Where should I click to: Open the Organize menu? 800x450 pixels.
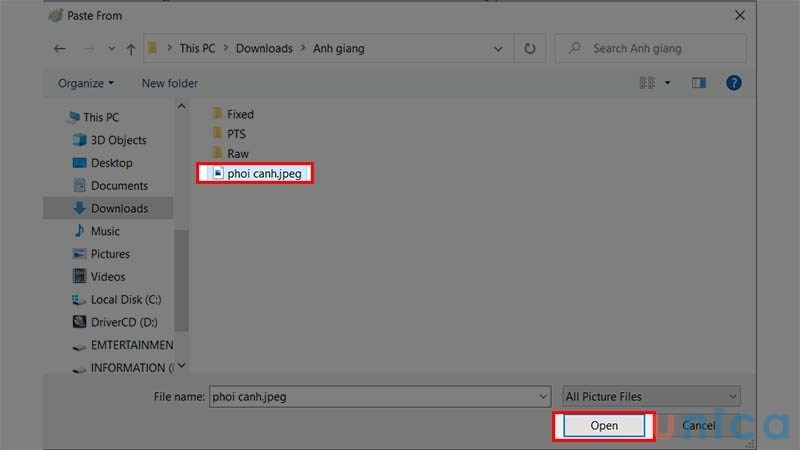tap(86, 83)
